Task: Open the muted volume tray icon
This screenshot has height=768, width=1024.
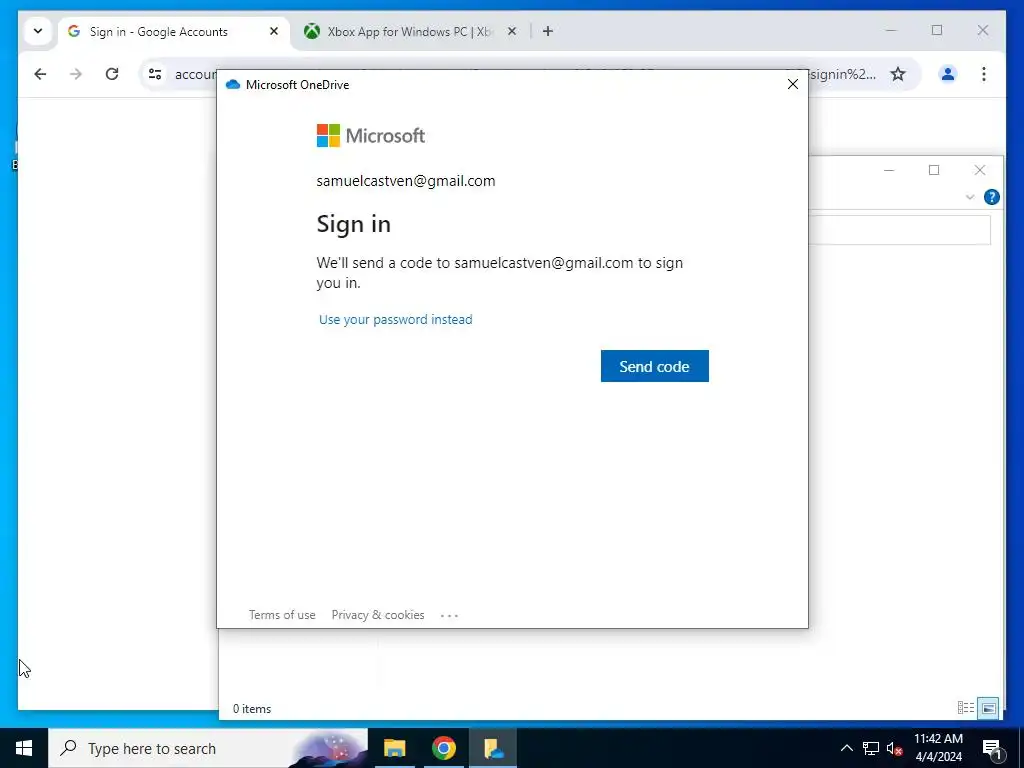Action: (x=895, y=748)
